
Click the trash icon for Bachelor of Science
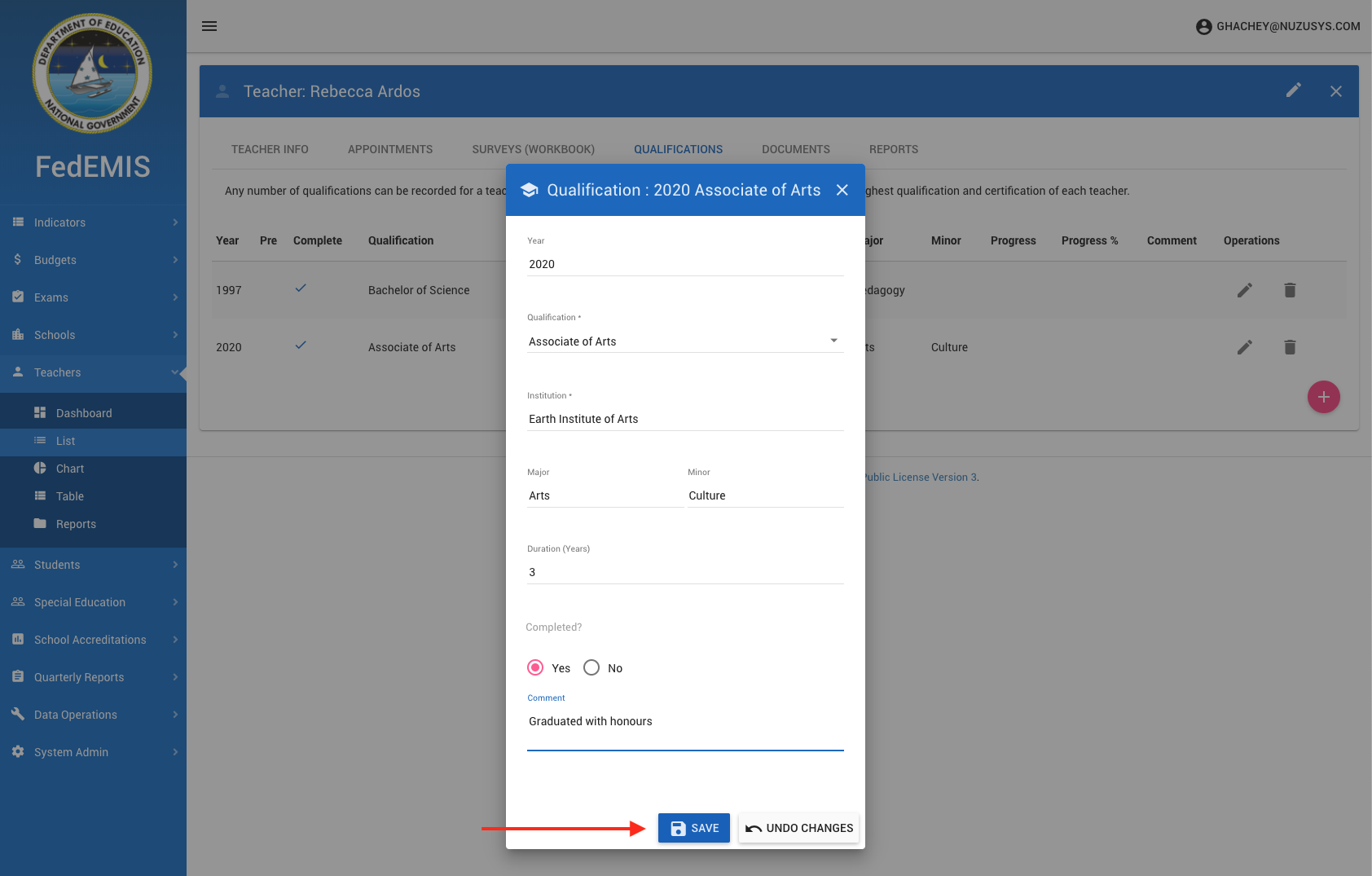point(1289,290)
